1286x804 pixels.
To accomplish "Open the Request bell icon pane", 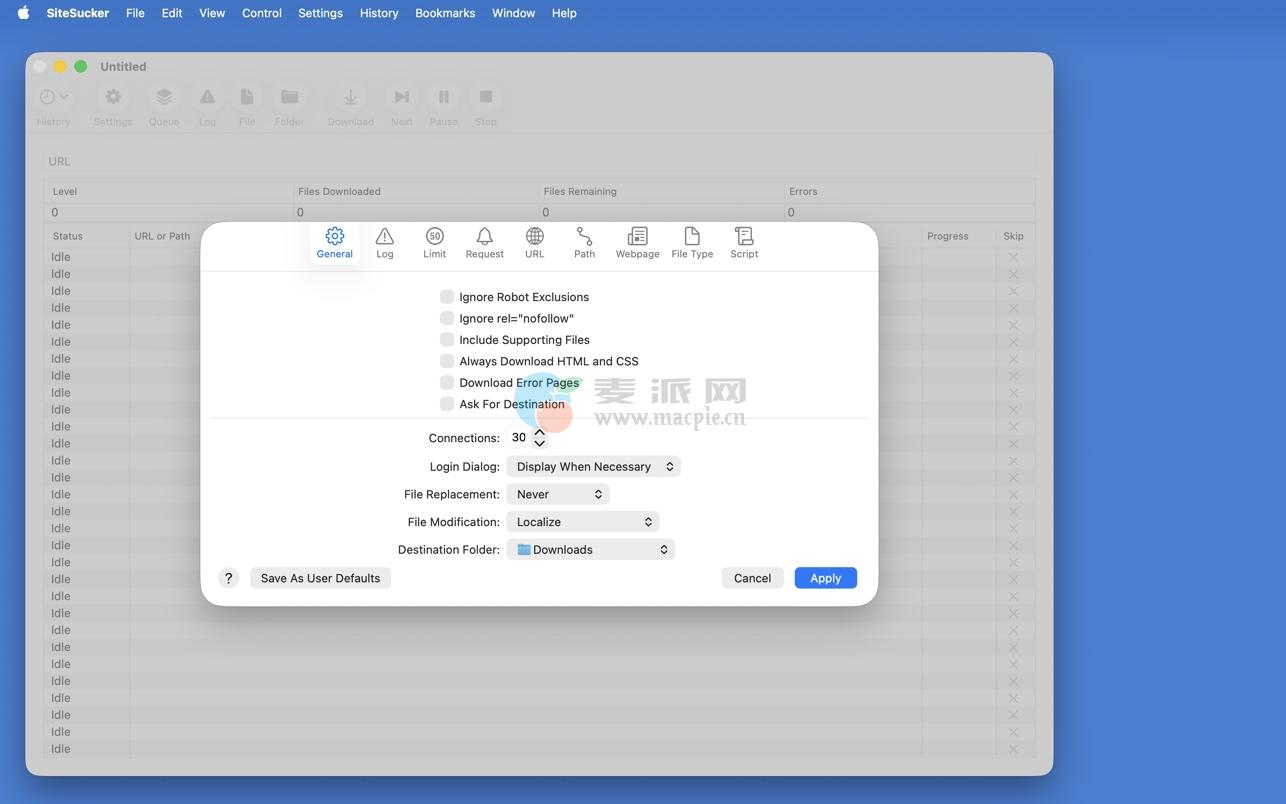I will (x=484, y=242).
